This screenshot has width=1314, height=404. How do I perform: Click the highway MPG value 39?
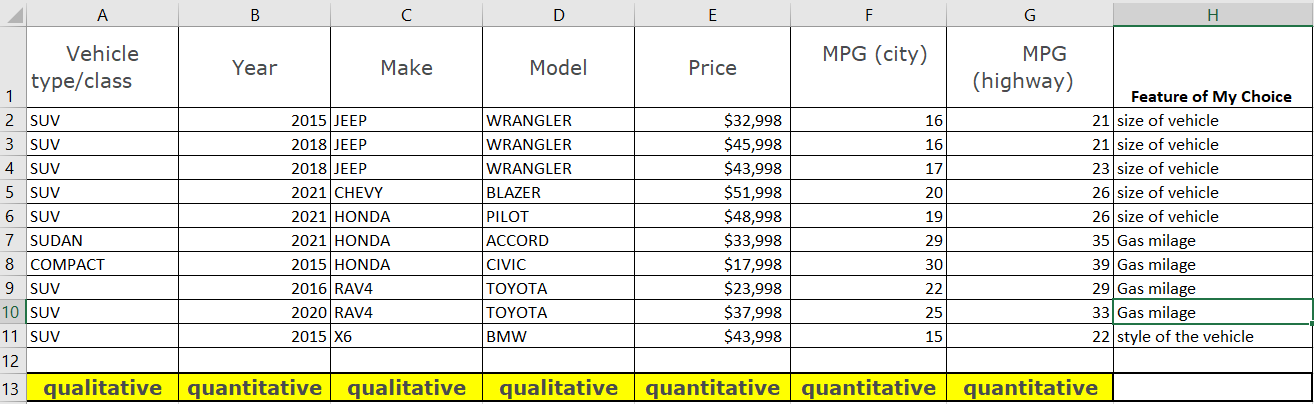point(1029,265)
